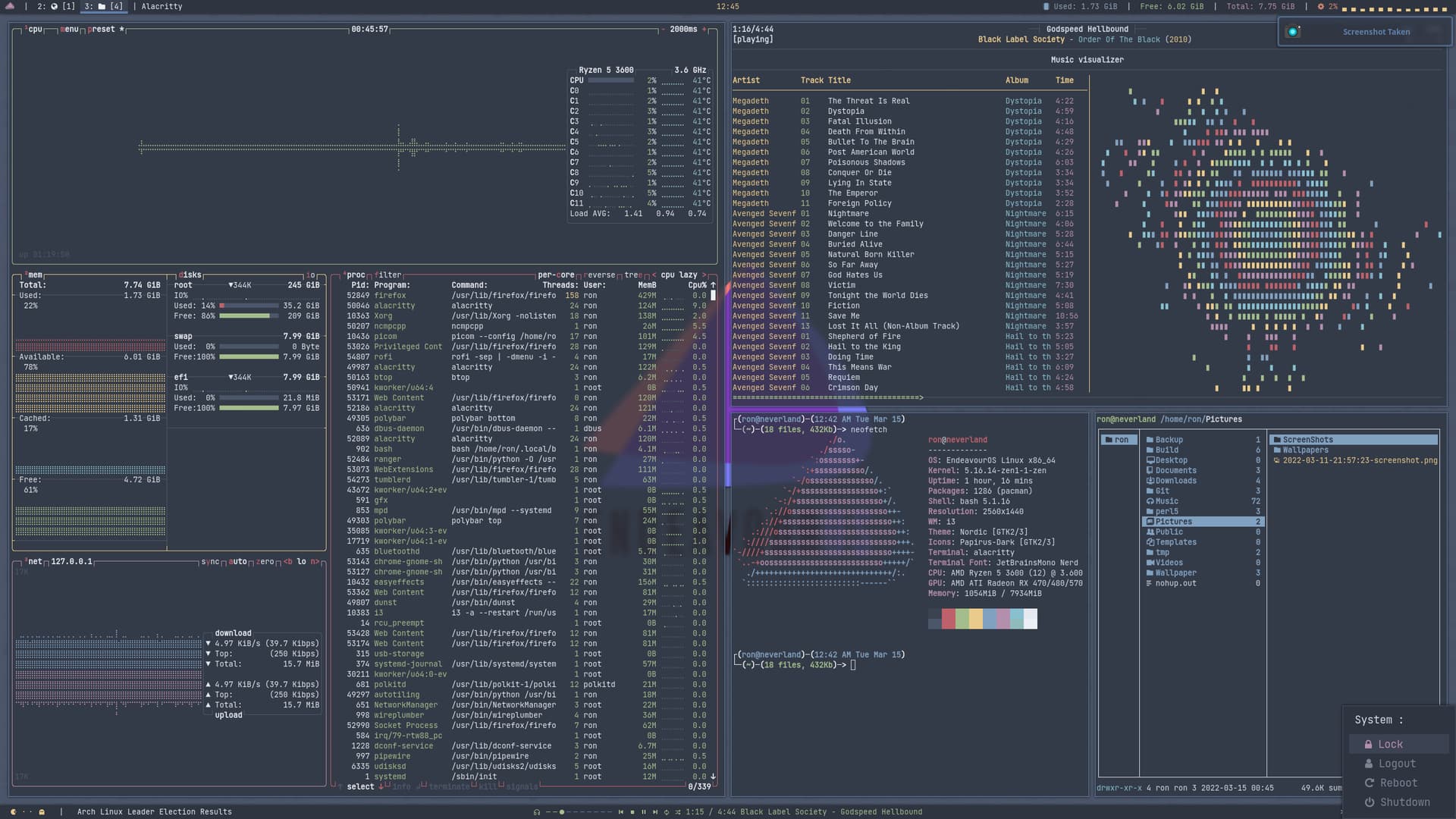
Task: Click Logout in the System menu
Action: tap(1396, 764)
